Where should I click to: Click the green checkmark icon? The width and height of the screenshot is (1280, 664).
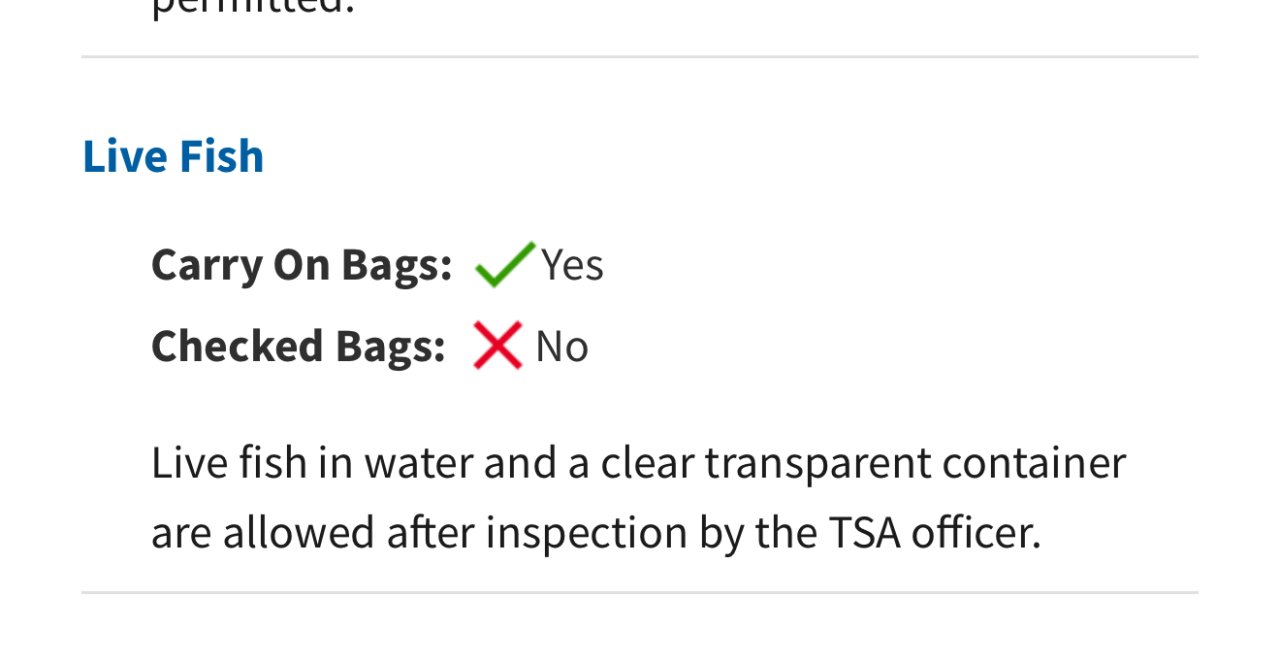[x=503, y=265]
